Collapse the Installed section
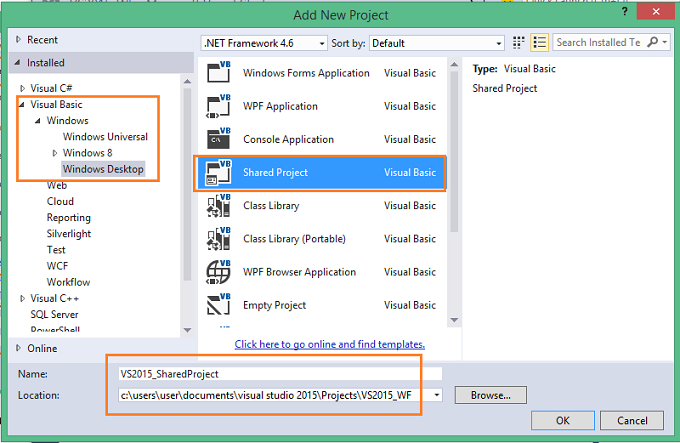The width and height of the screenshot is (680, 443). tap(18, 62)
